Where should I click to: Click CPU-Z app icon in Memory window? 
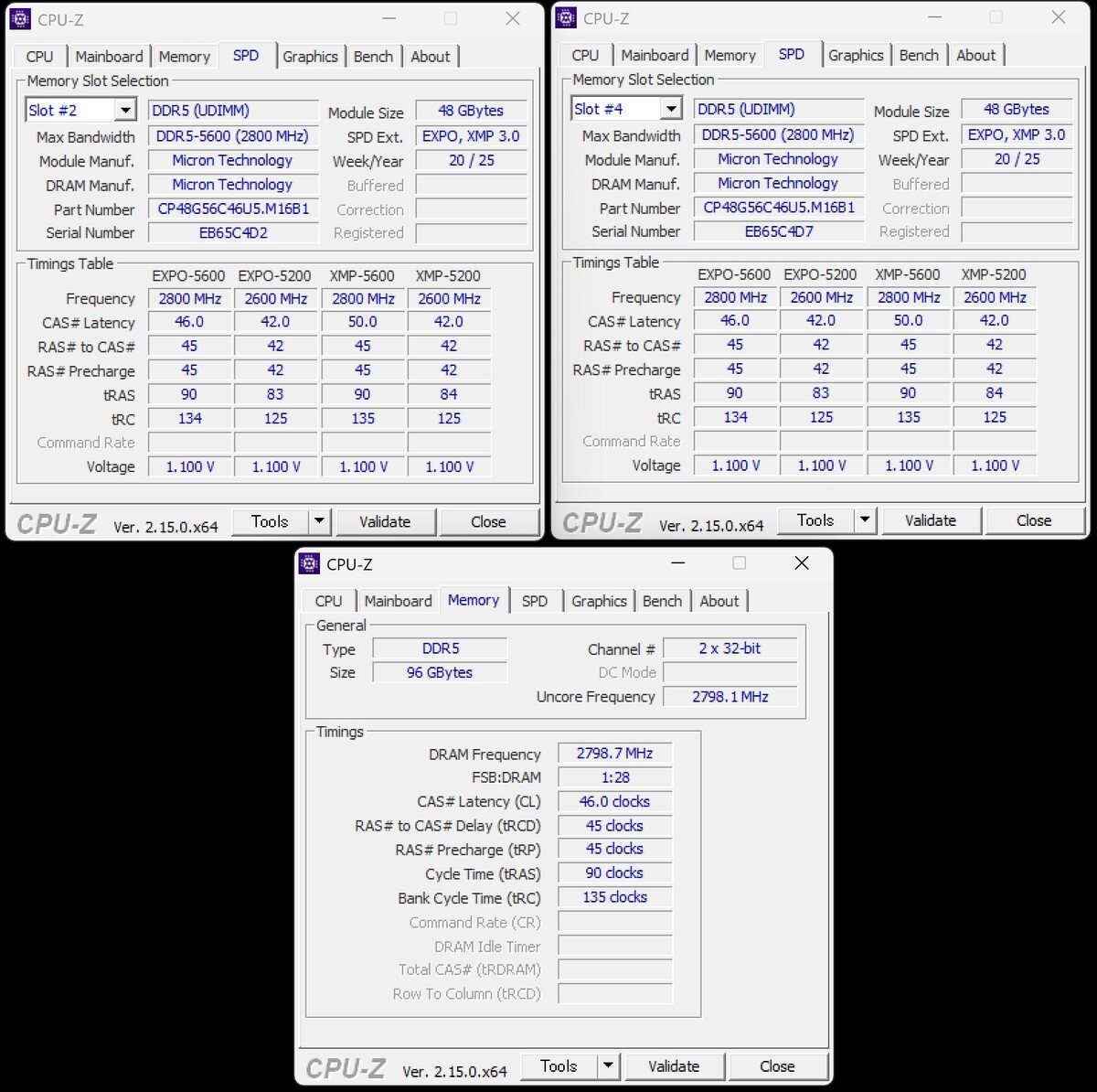coord(309,564)
